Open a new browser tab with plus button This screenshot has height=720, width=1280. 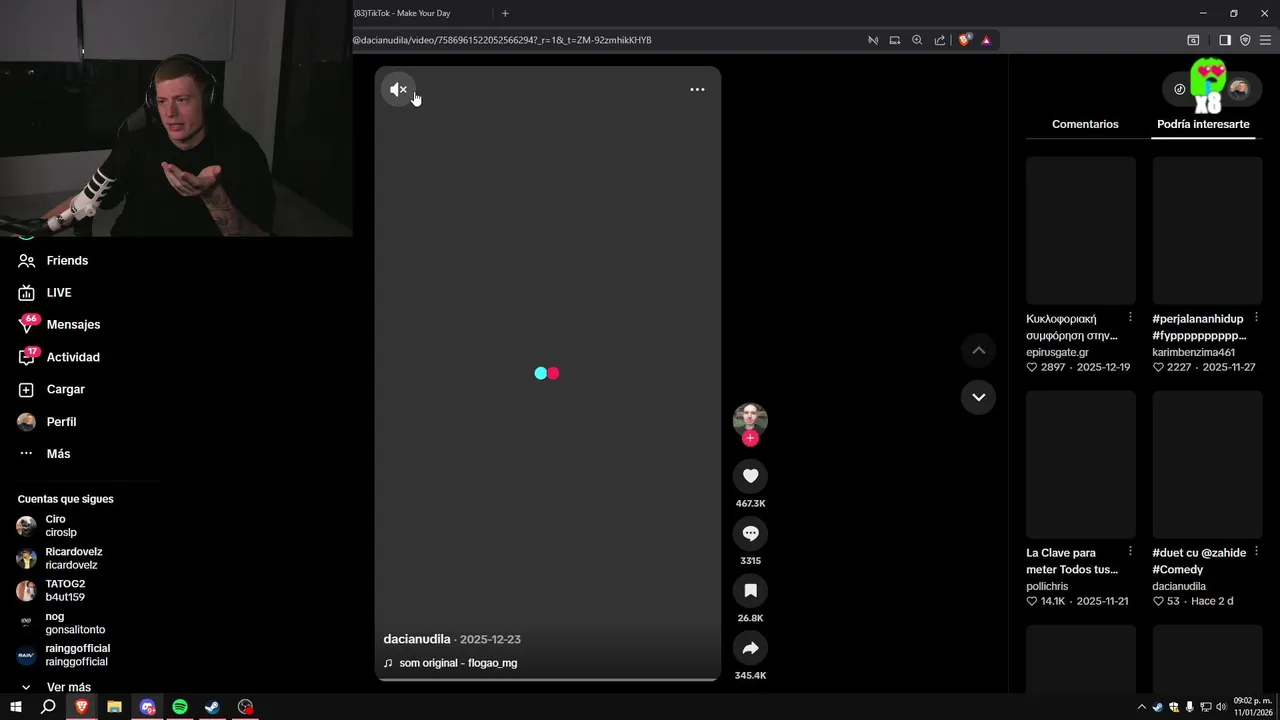coord(505,13)
